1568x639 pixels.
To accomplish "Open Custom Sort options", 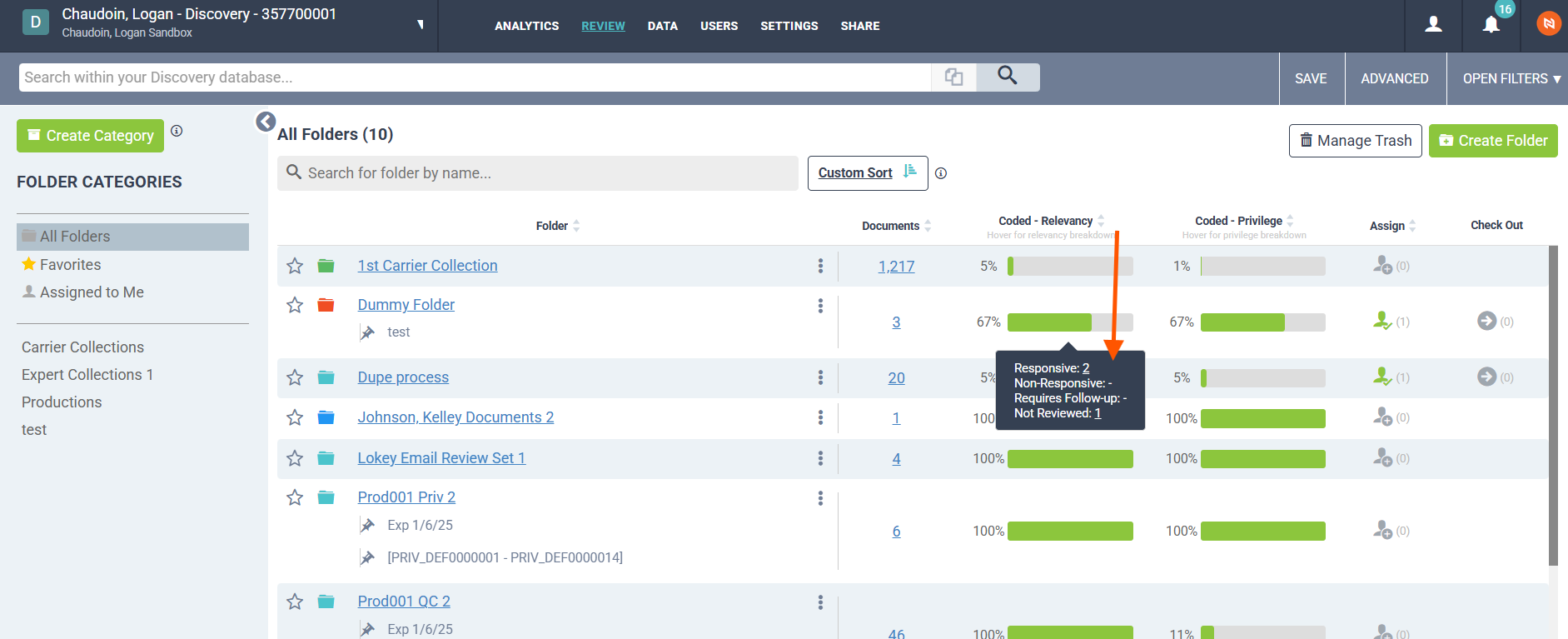I will 868,173.
